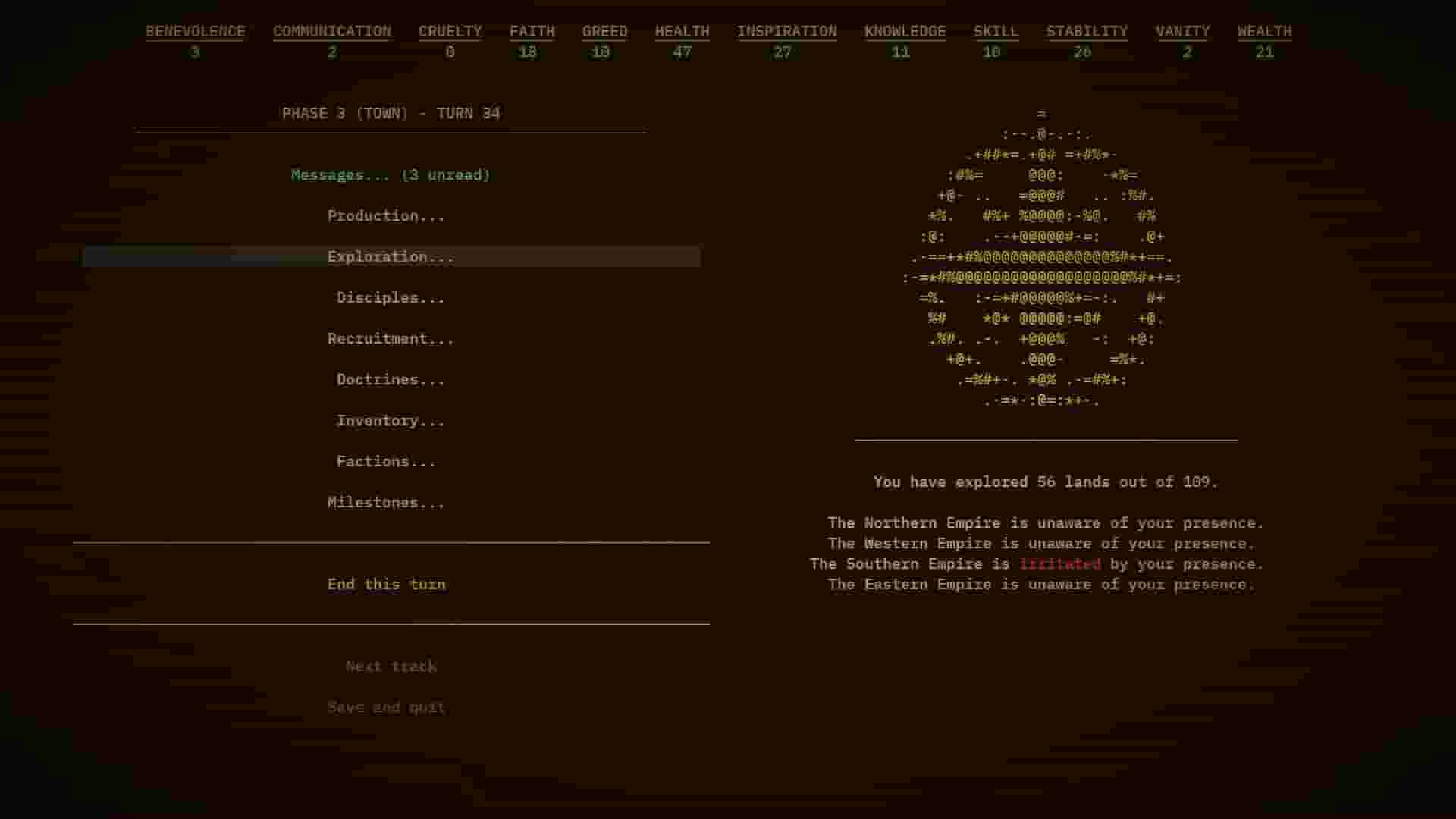This screenshot has width=1456, height=819.
Task: Select the highlighted Exploration option
Action: [x=391, y=256]
